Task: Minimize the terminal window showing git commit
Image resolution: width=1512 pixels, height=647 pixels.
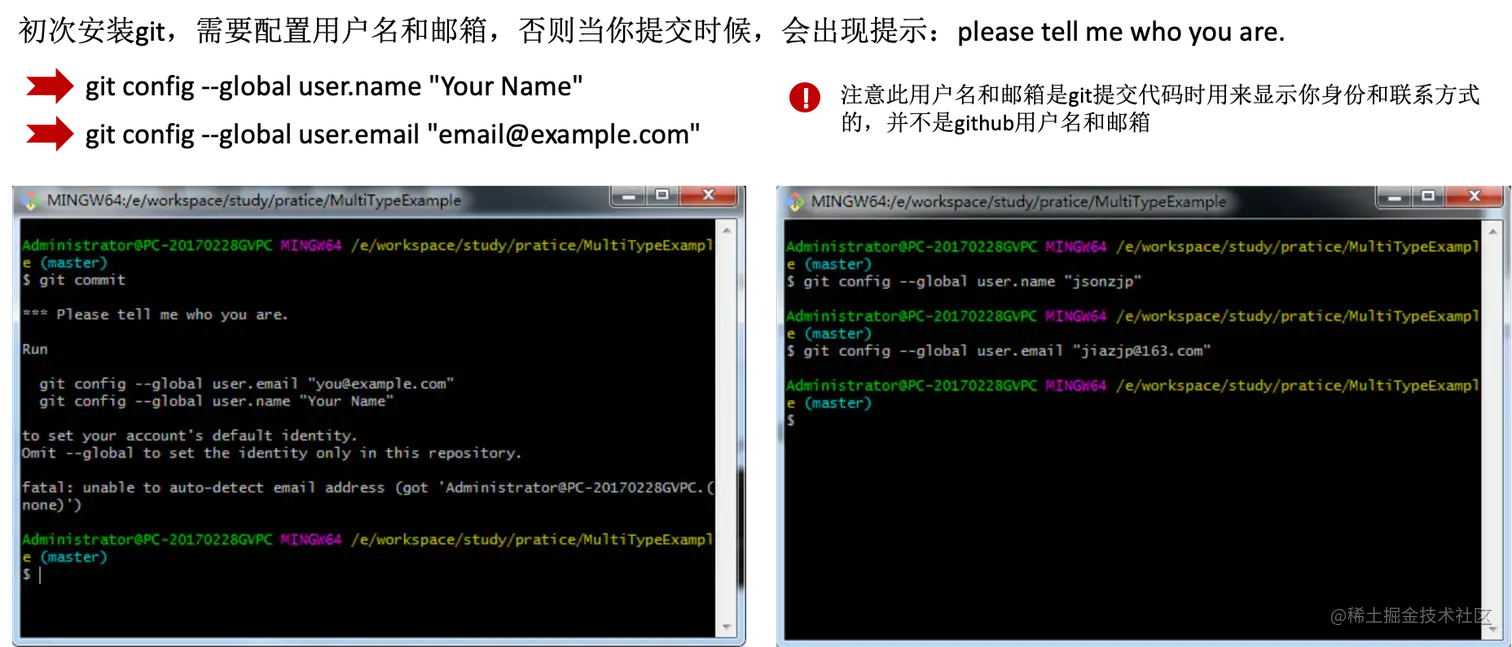Action: (x=629, y=196)
